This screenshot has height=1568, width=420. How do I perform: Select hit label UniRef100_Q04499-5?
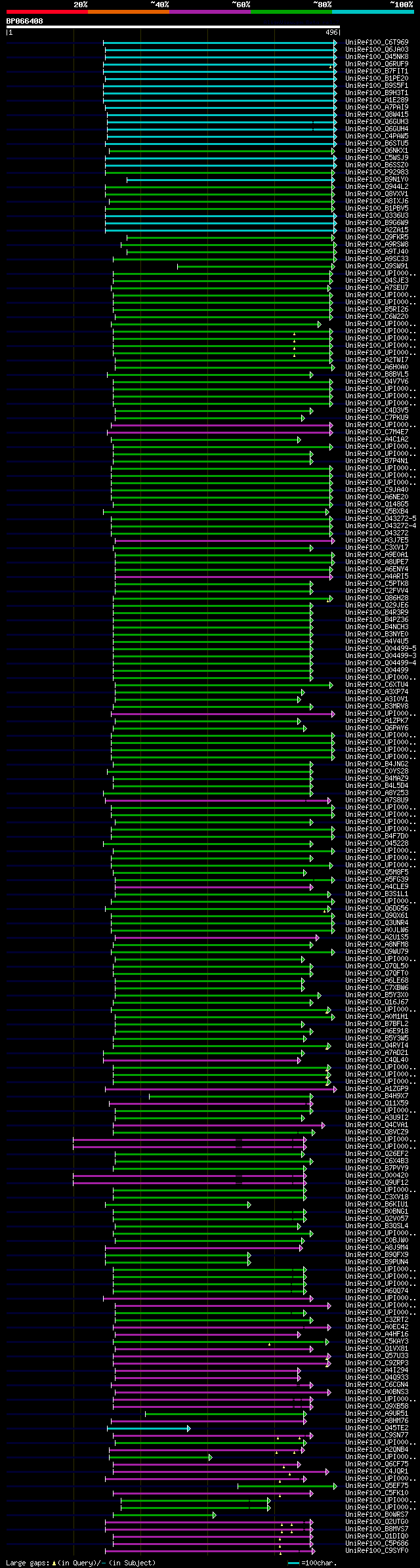click(x=381, y=648)
